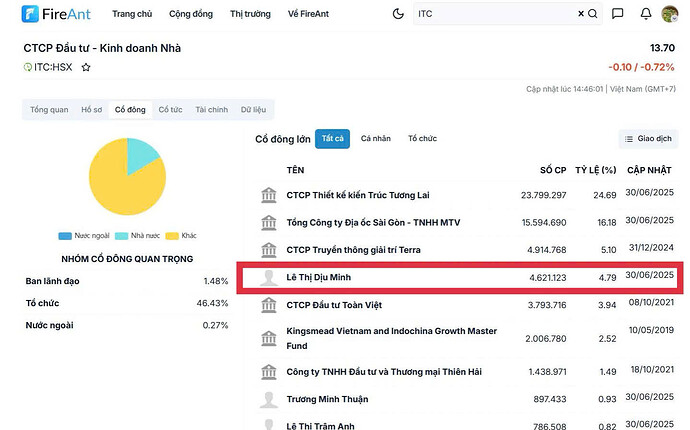The image size is (690, 430).
Task: Click the FireAnt logo
Action: pyautogui.click(x=56, y=15)
